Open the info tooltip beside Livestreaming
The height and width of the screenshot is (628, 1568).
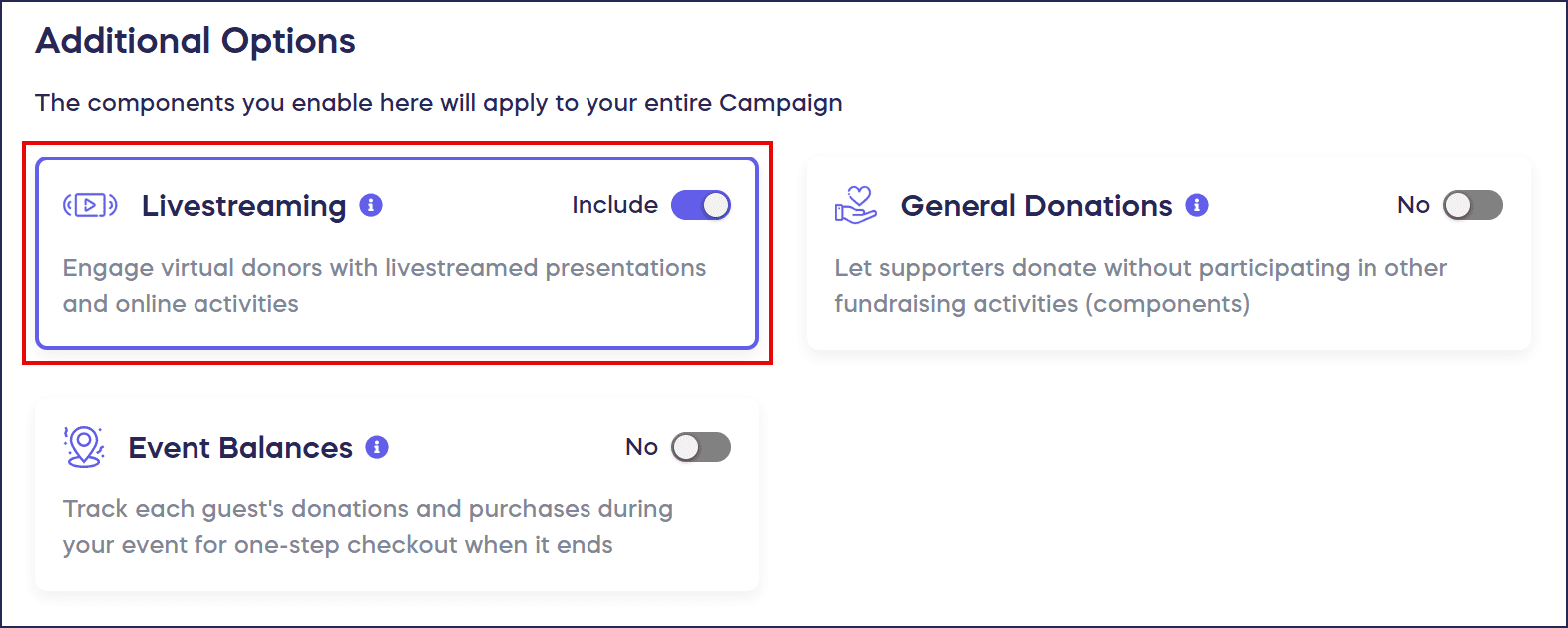pos(371,205)
